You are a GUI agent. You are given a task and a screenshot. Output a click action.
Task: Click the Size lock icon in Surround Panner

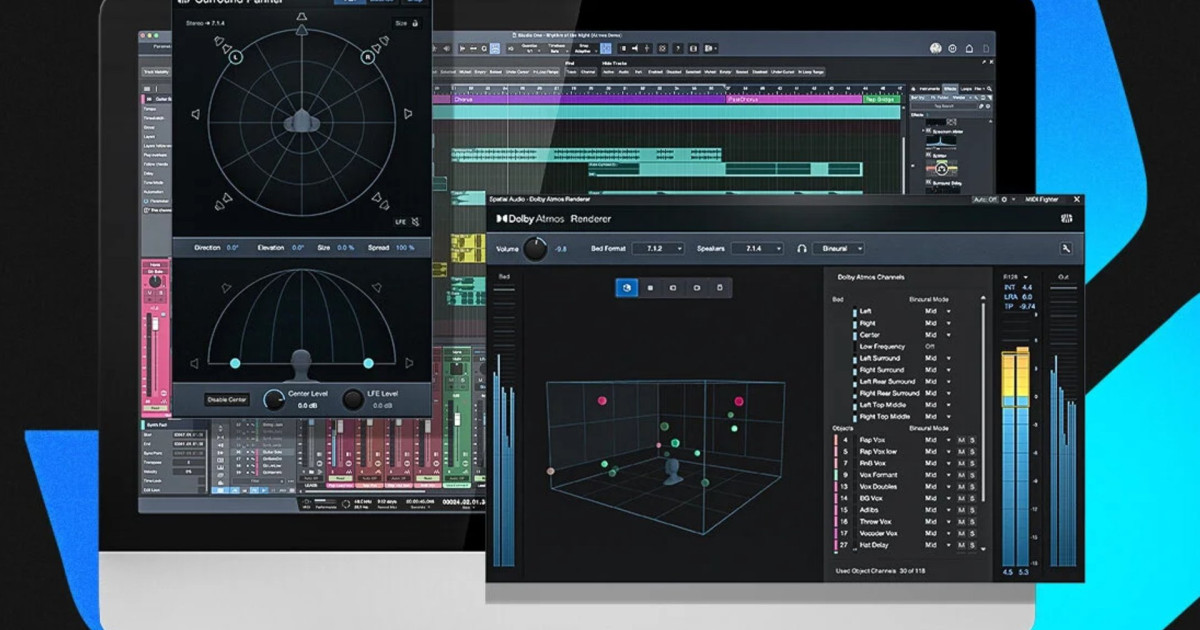point(416,22)
